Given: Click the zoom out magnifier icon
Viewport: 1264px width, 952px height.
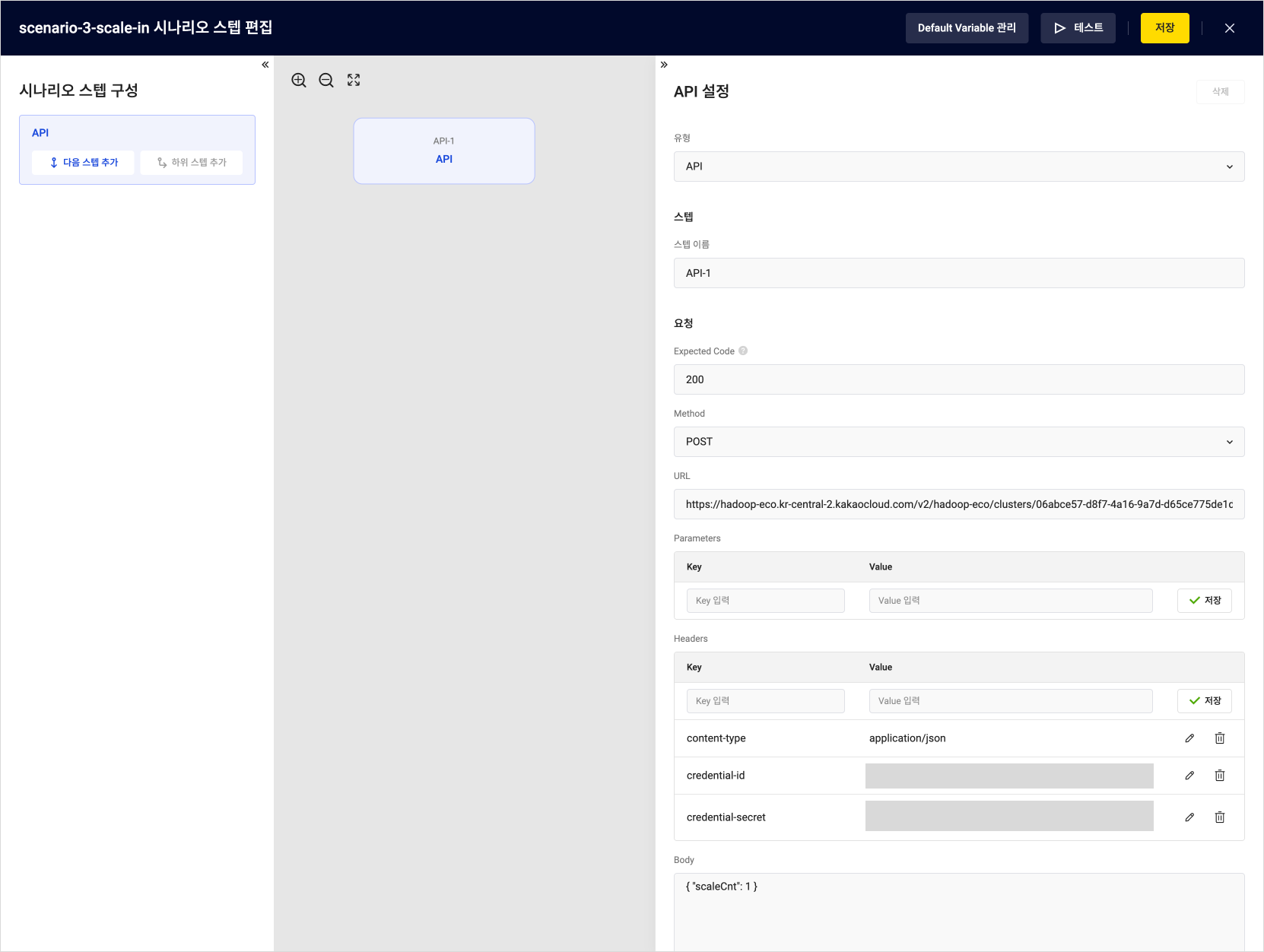Looking at the screenshot, I should (326, 81).
